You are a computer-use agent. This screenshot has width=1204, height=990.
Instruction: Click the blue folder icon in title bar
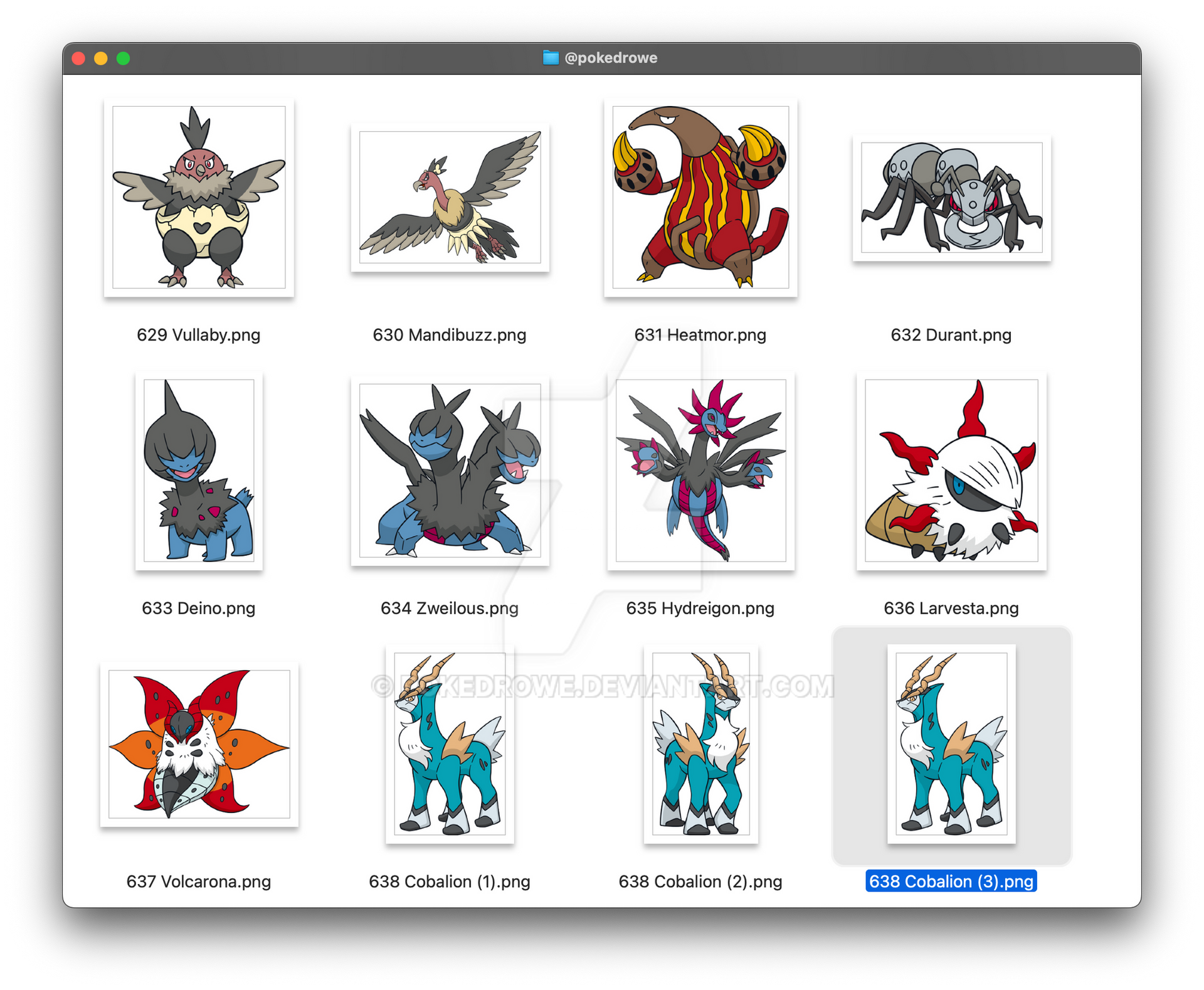tap(551, 58)
